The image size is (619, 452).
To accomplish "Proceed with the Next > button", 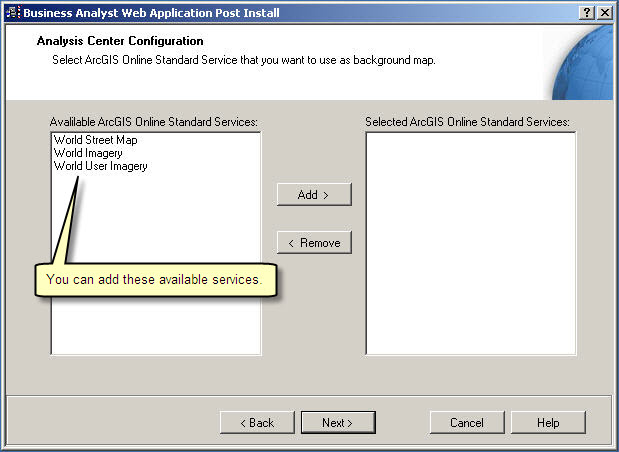I will 338,423.
